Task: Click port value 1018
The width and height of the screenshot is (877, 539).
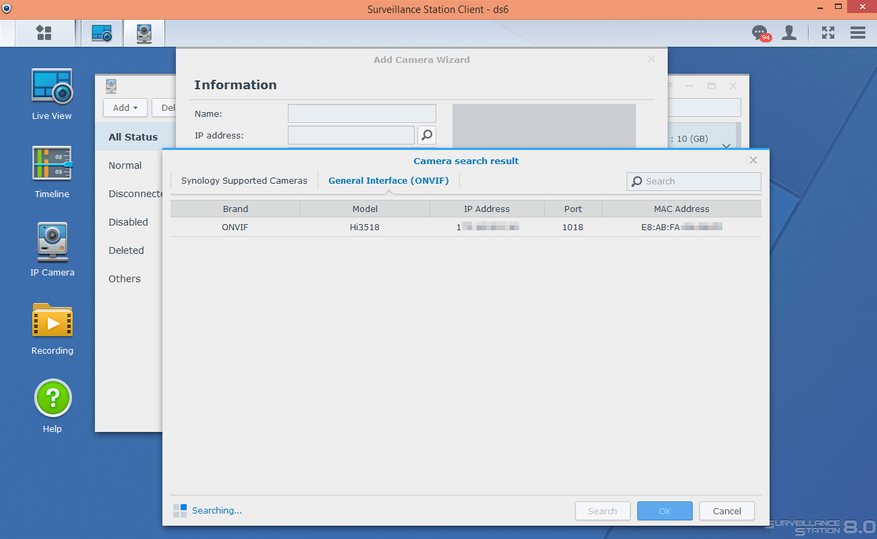Action: (573, 227)
